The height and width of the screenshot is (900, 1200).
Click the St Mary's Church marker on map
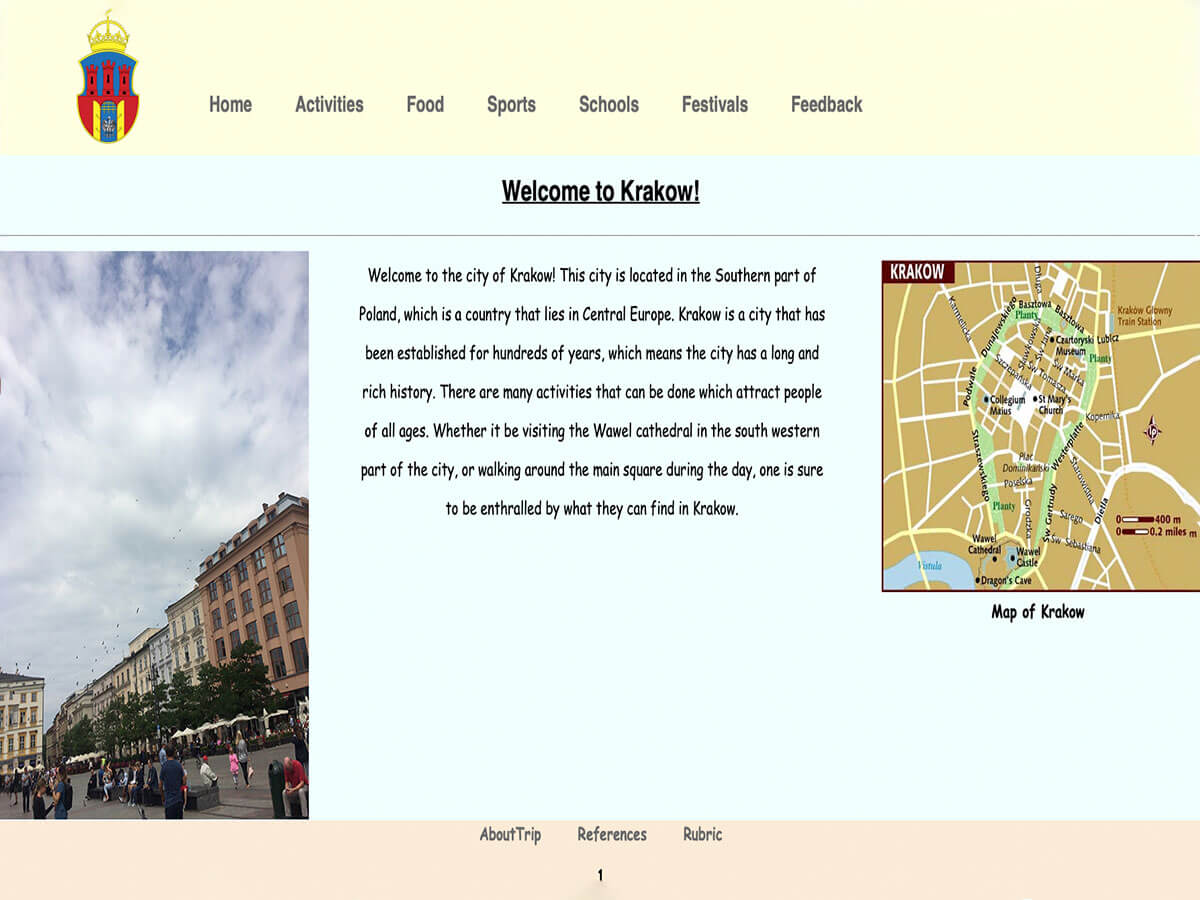pos(1035,399)
